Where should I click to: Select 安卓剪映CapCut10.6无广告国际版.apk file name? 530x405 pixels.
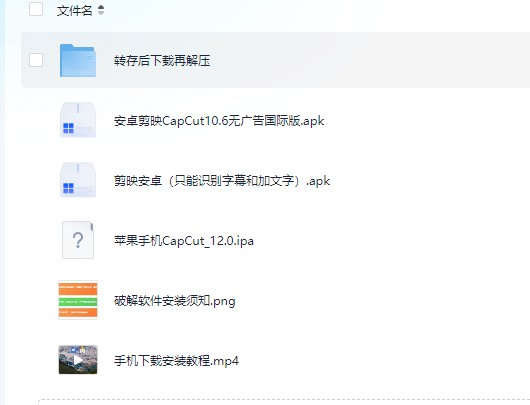click(219, 121)
